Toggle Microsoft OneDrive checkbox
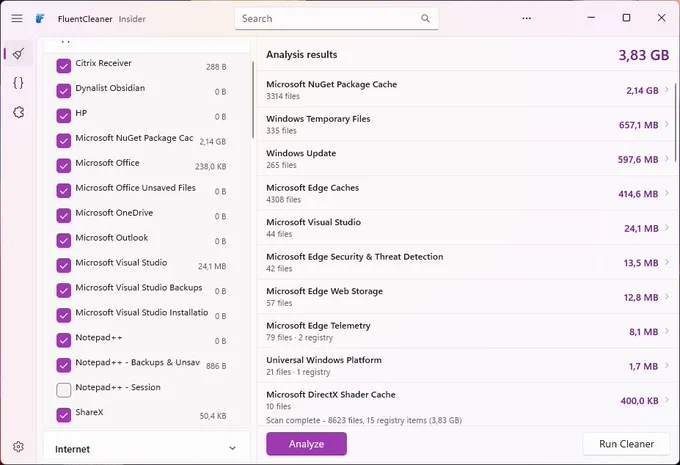680x465 pixels. click(64, 216)
